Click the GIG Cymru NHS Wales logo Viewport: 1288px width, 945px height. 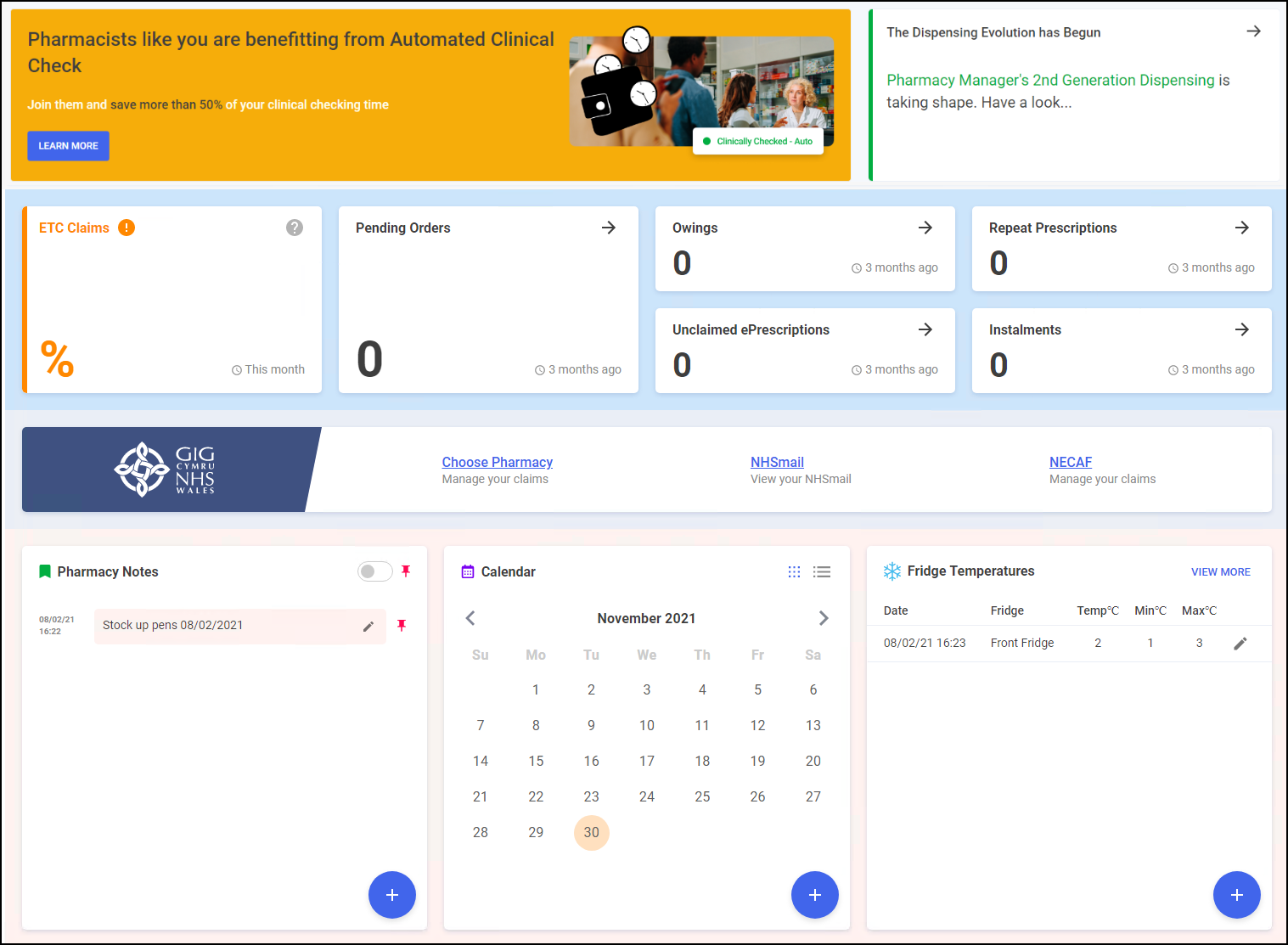coord(165,470)
